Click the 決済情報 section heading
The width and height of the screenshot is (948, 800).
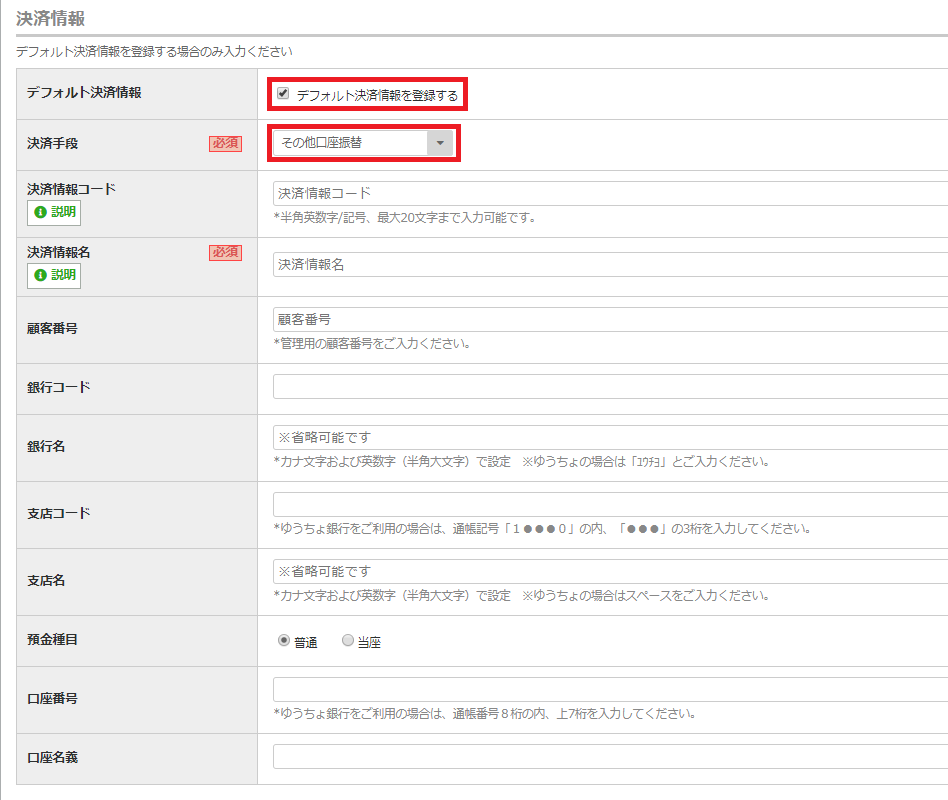(50, 17)
